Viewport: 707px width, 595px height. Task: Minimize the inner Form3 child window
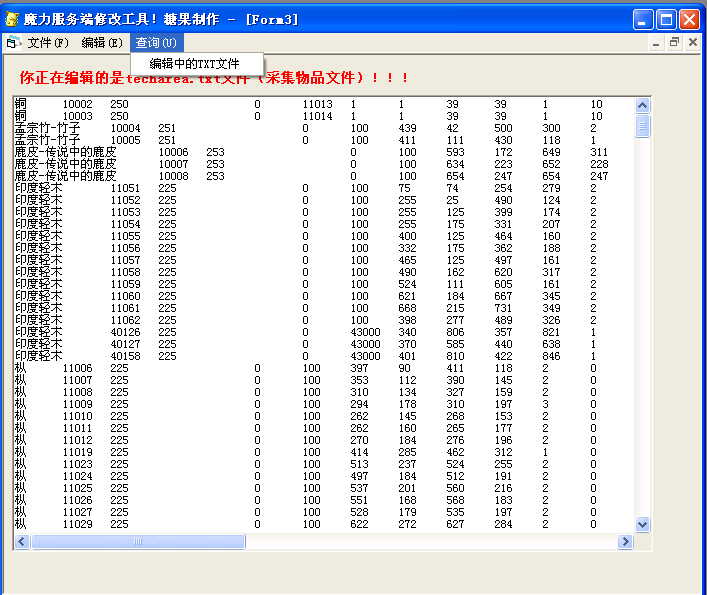coord(656,43)
